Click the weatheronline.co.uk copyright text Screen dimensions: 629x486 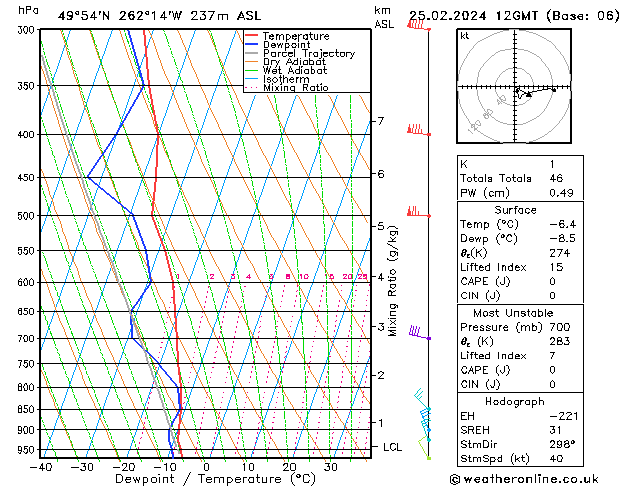pos(524,479)
